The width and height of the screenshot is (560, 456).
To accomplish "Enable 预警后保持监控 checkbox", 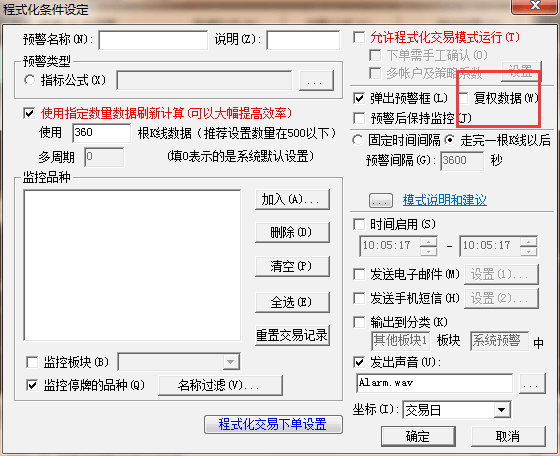I will 359,118.
